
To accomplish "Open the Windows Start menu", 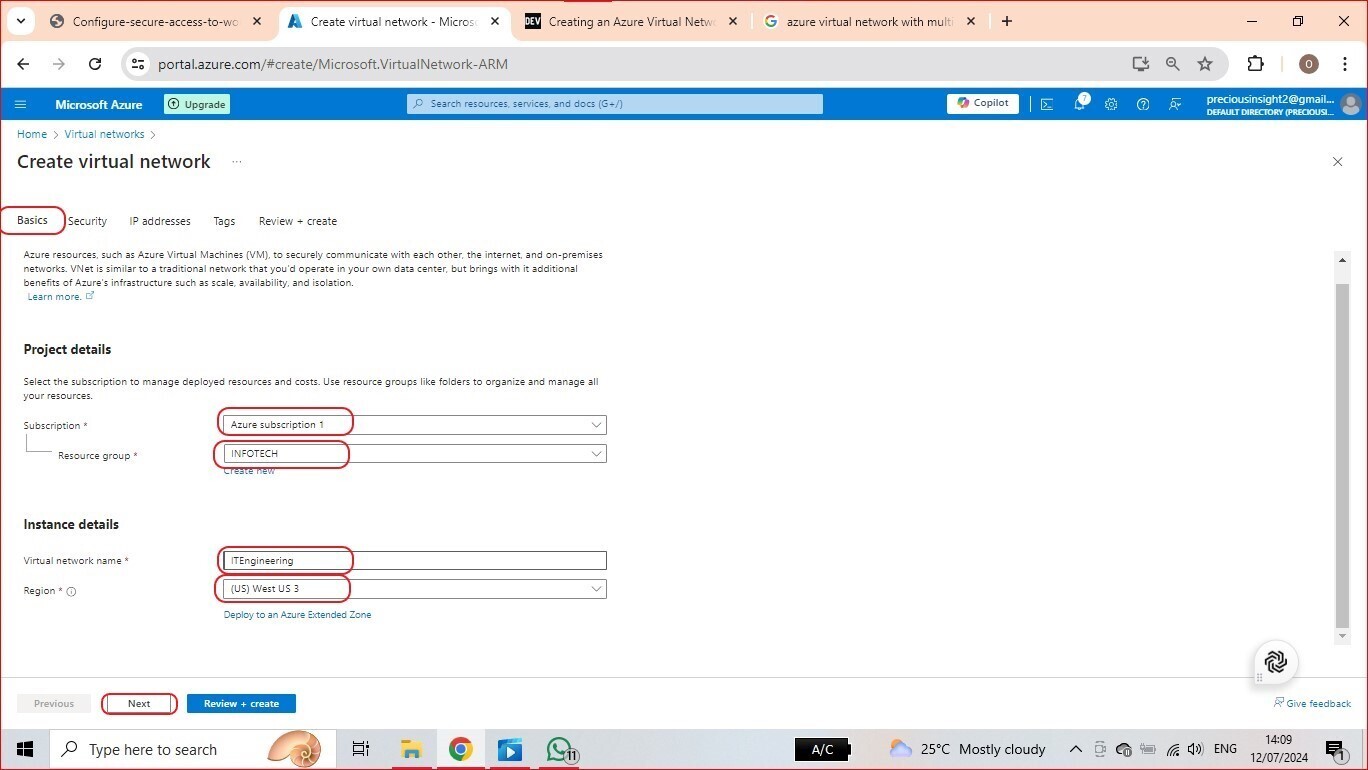I will coord(24,749).
